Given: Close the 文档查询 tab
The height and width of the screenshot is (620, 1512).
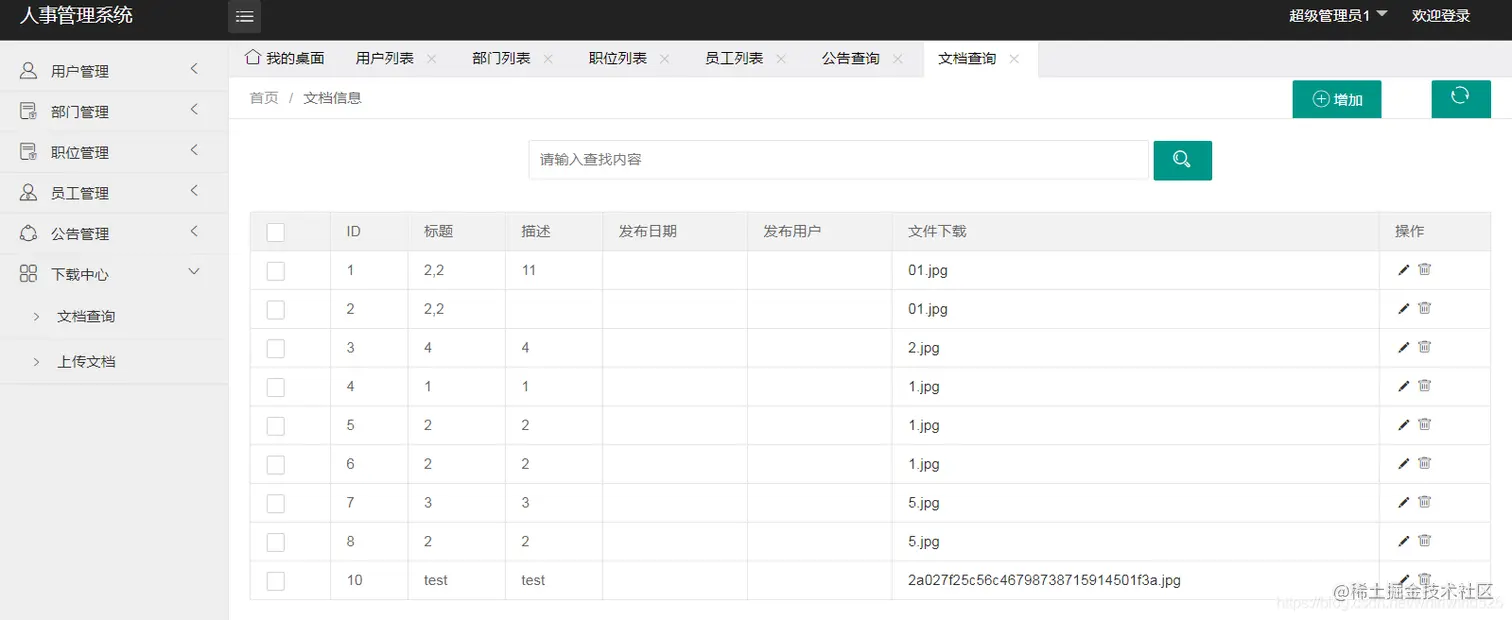Looking at the screenshot, I should 1014,59.
